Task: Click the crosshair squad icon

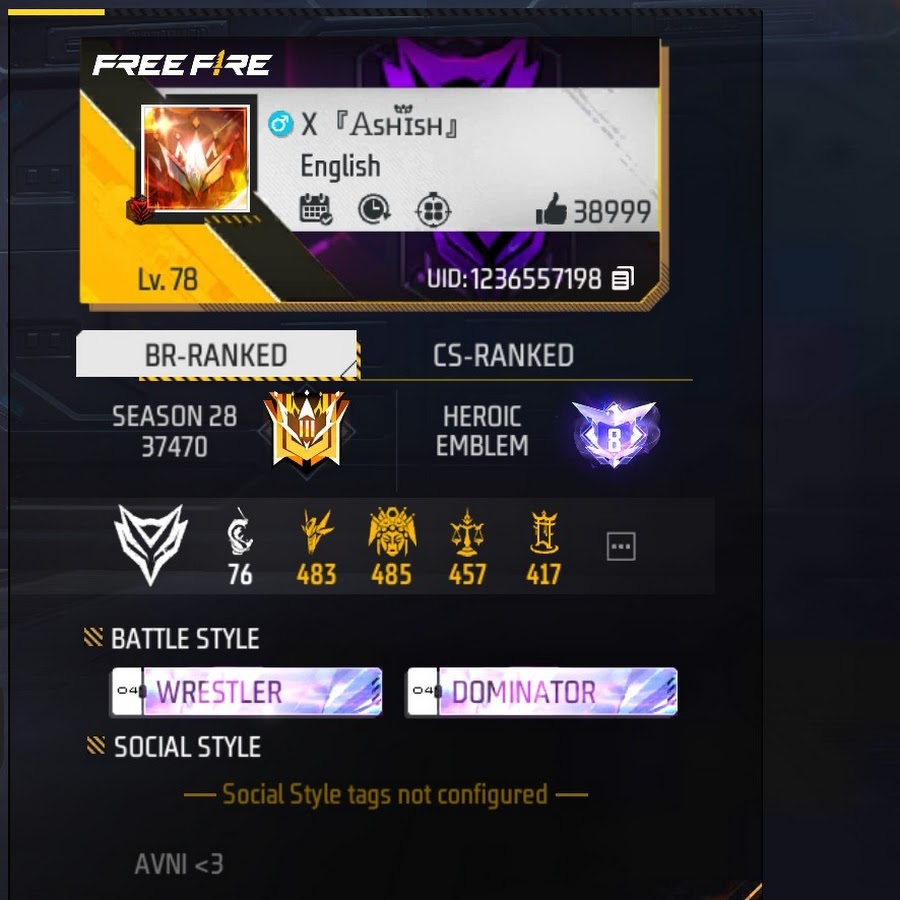Action: point(433,210)
